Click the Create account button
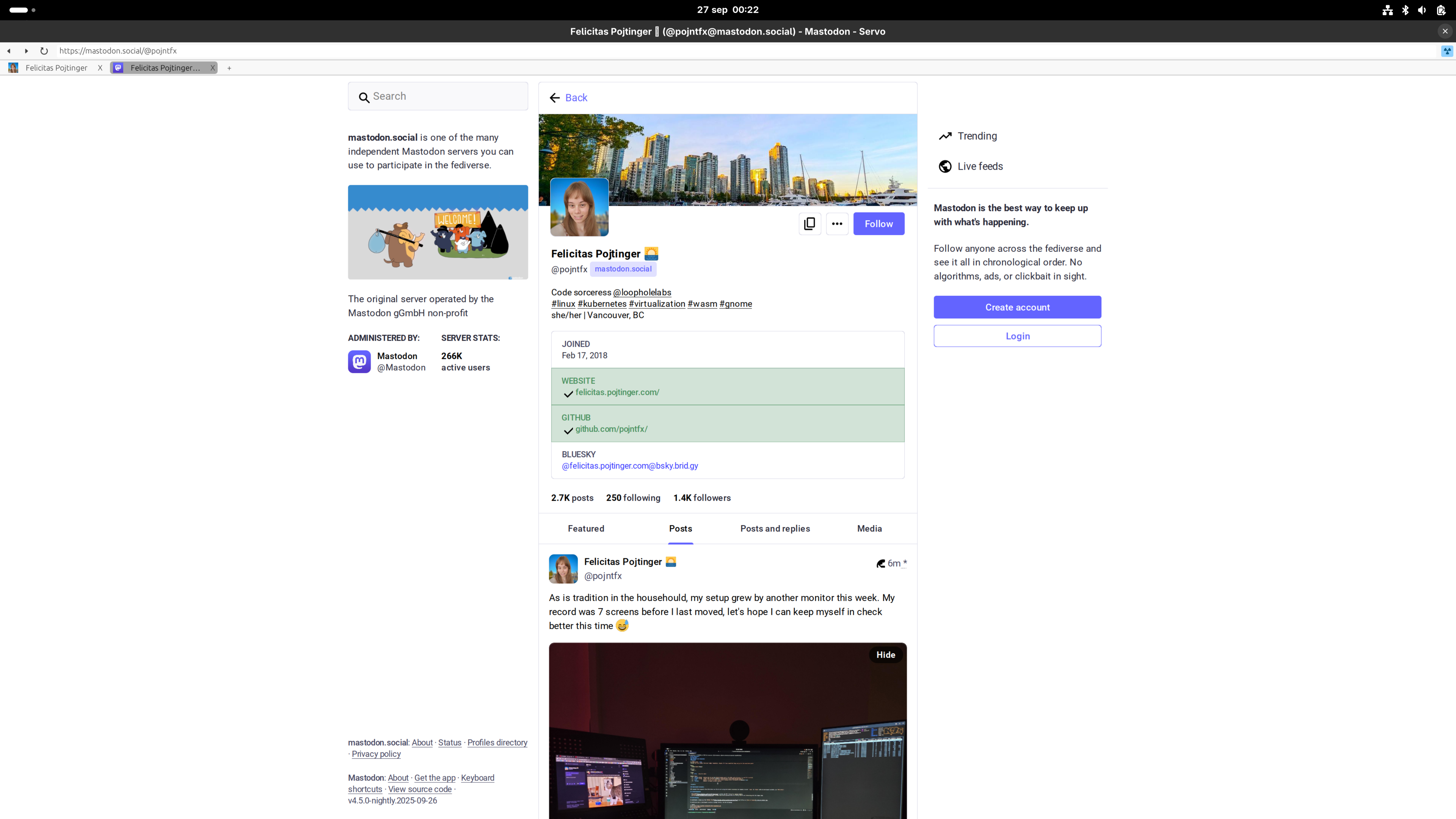Screen dimensions: 1456x819 (x=1017, y=307)
